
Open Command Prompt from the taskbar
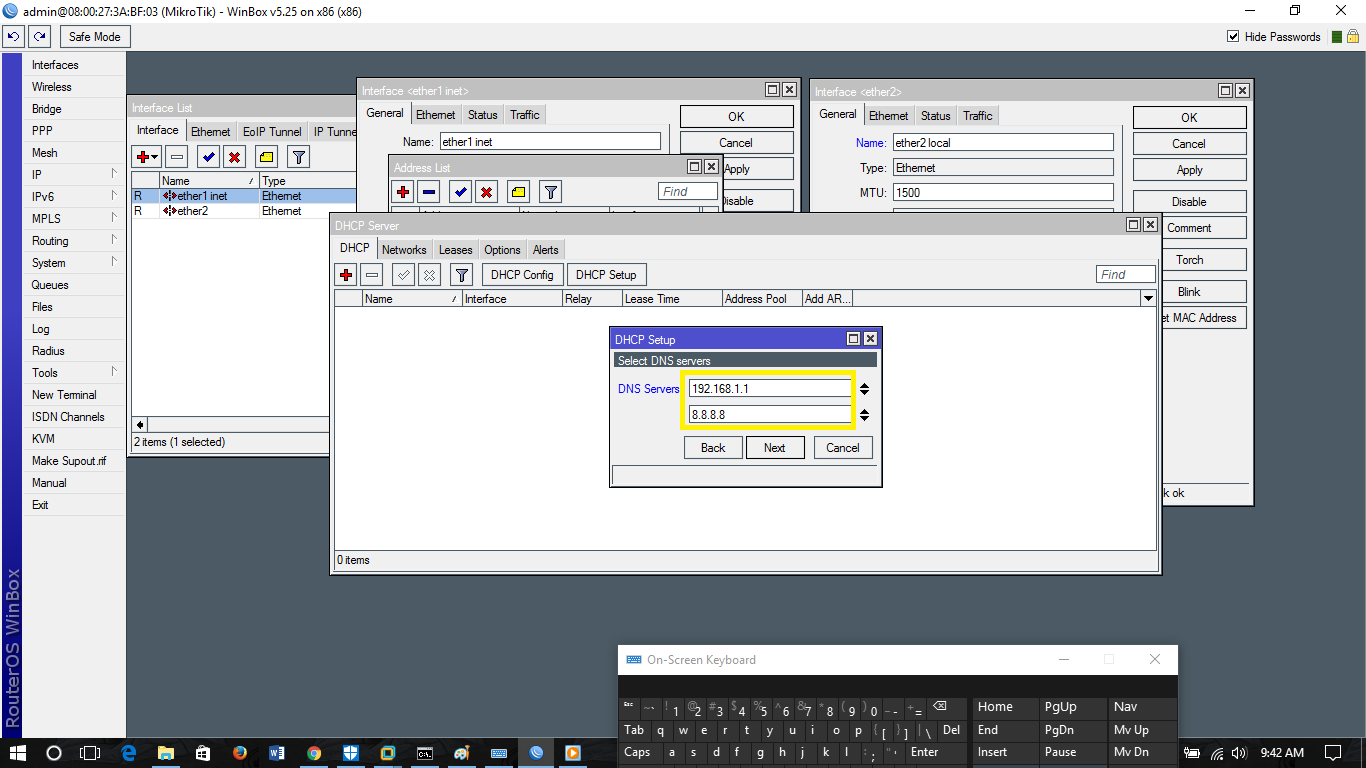point(425,753)
